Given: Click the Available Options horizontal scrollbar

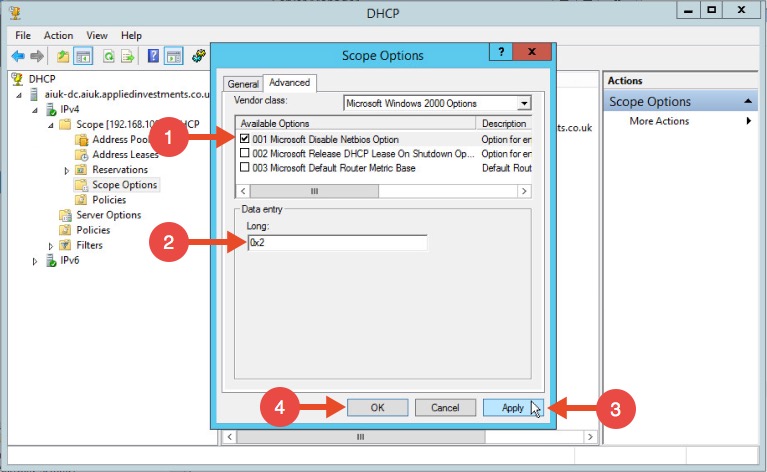Looking at the screenshot, I should click(380, 190).
